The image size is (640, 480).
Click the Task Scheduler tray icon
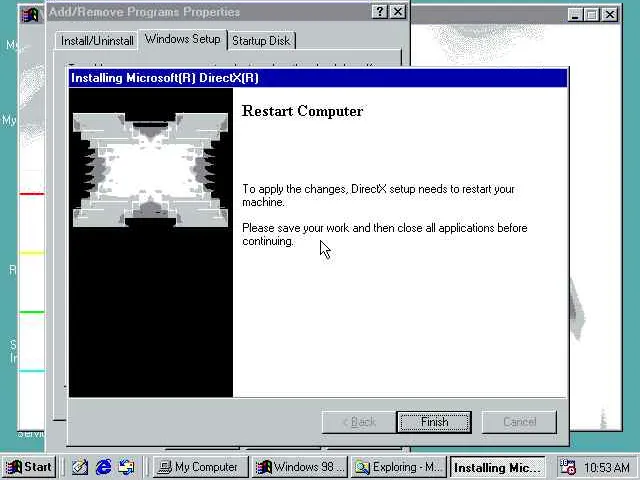coord(567,467)
